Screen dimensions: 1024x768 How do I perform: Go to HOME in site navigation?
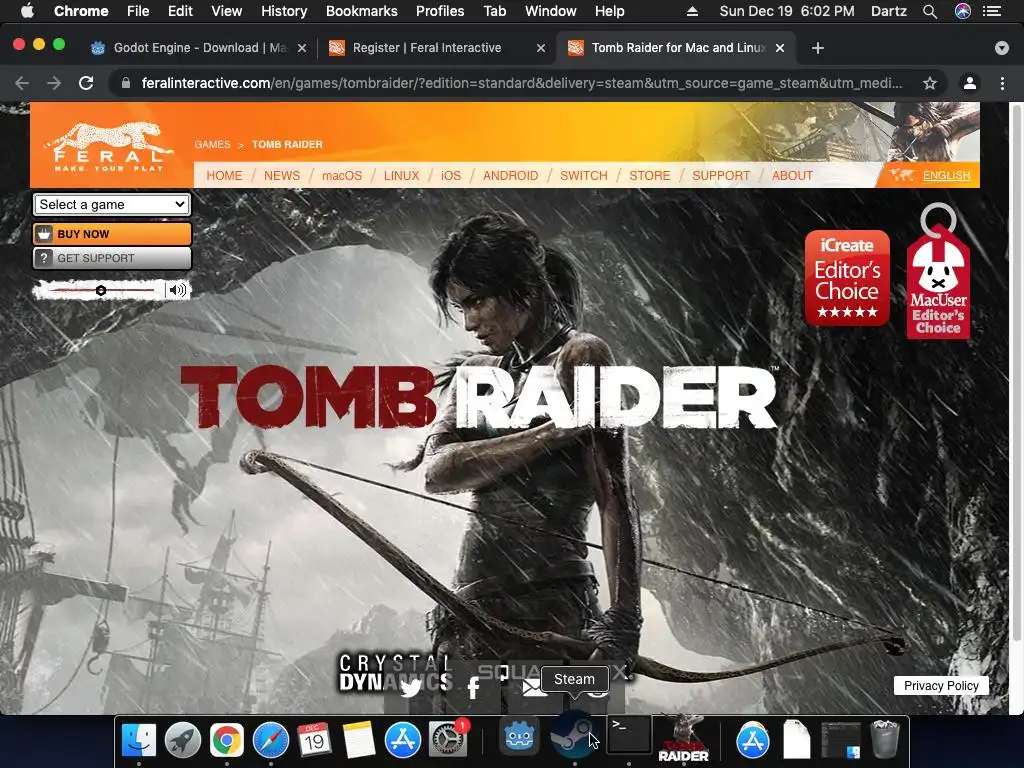click(x=224, y=176)
